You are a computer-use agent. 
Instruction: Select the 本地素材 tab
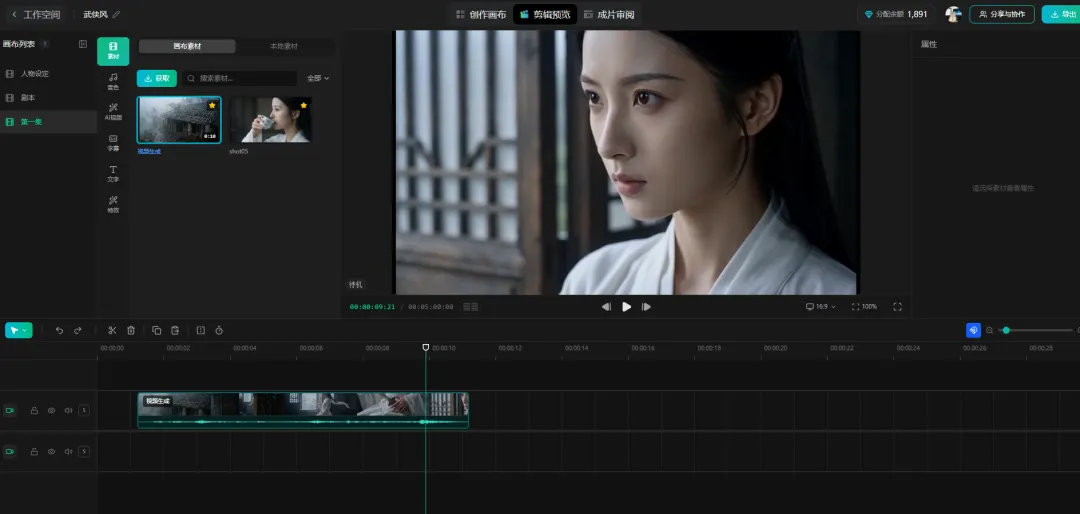click(x=284, y=47)
